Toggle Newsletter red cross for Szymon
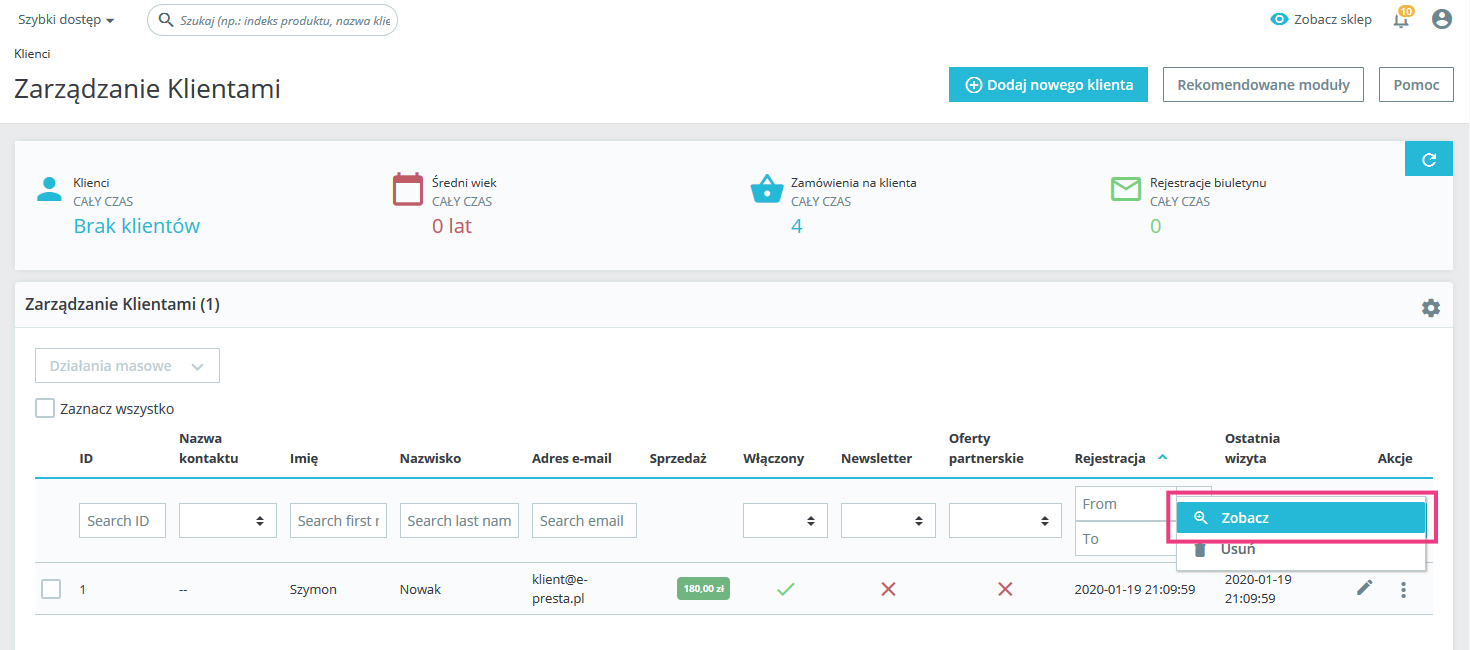 click(x=888, y=590)
